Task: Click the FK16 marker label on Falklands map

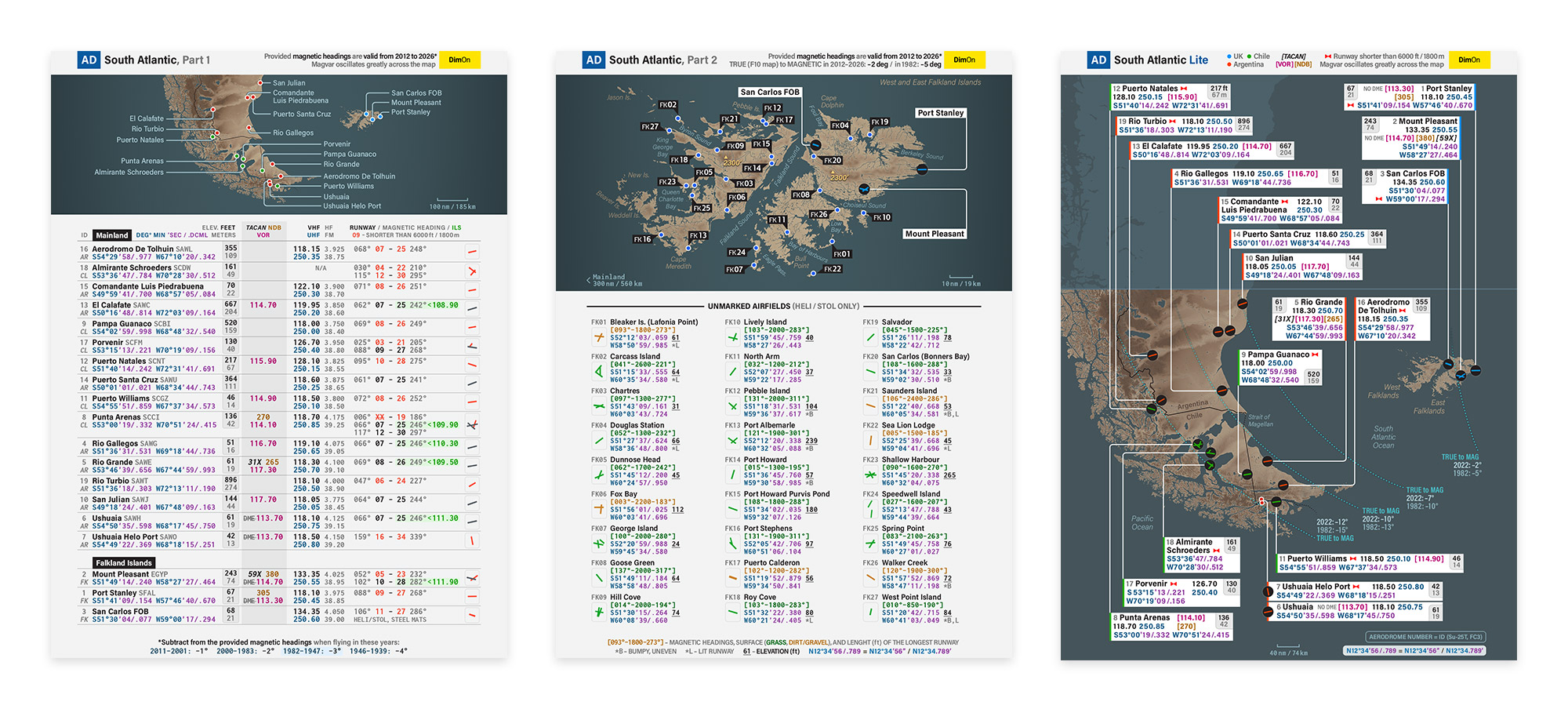Action: (642, 239)
